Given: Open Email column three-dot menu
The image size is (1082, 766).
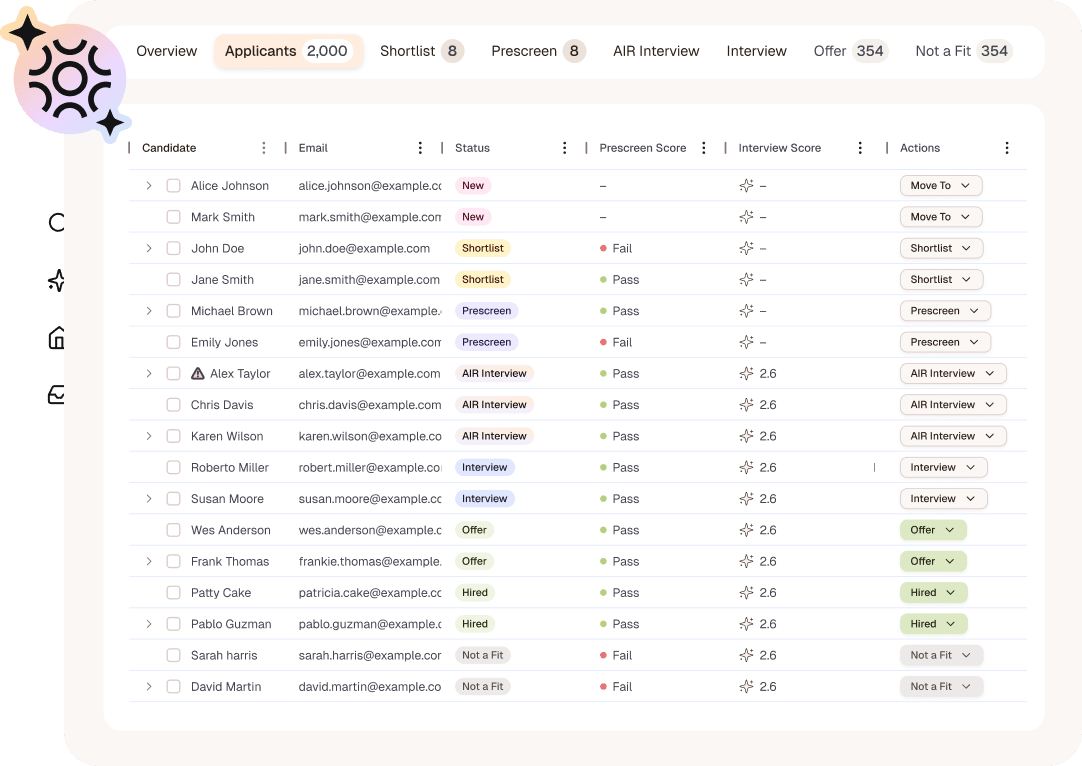Looking at the screenshot, I should point(420,148).
